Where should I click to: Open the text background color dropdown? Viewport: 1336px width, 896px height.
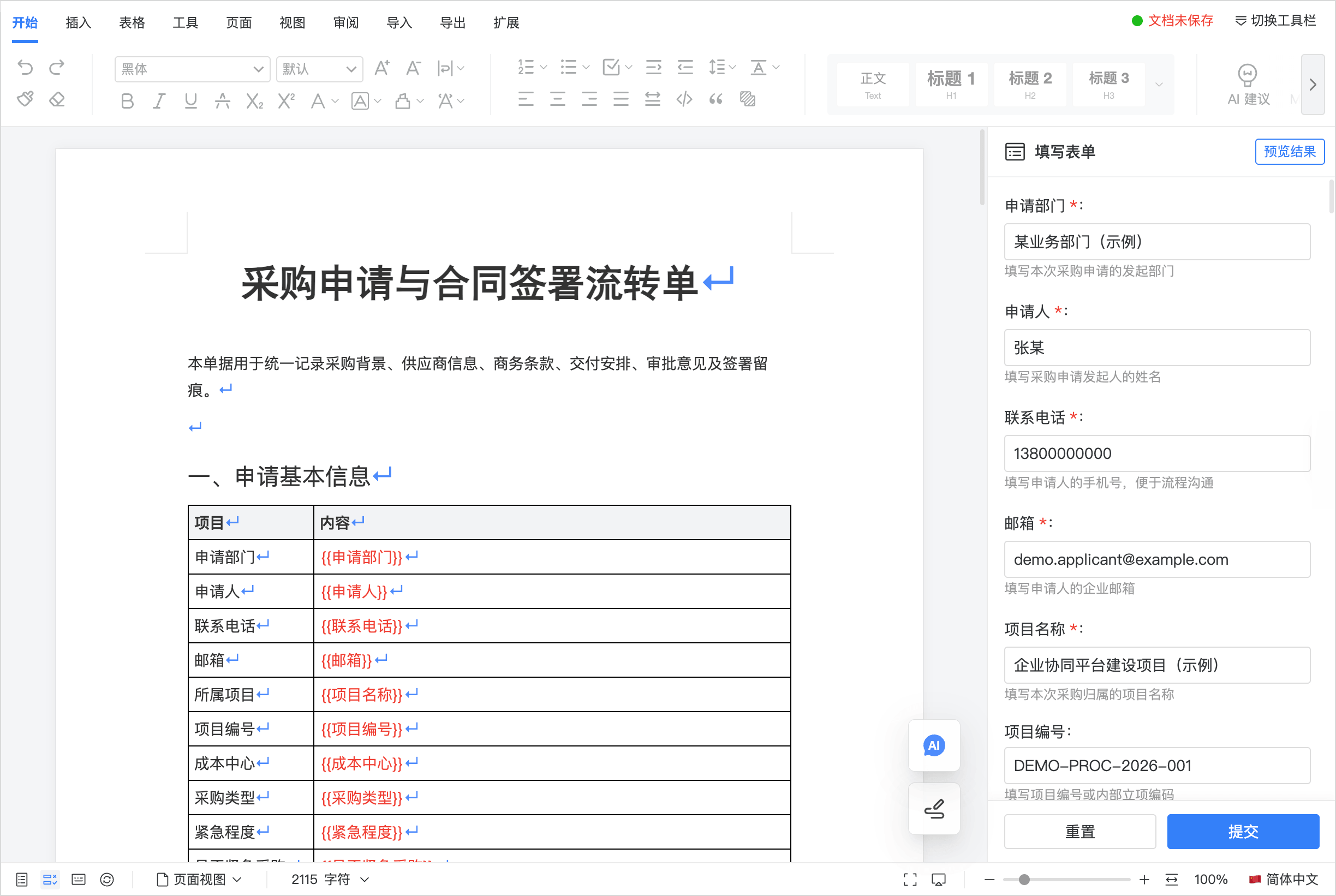coord(366,101)
